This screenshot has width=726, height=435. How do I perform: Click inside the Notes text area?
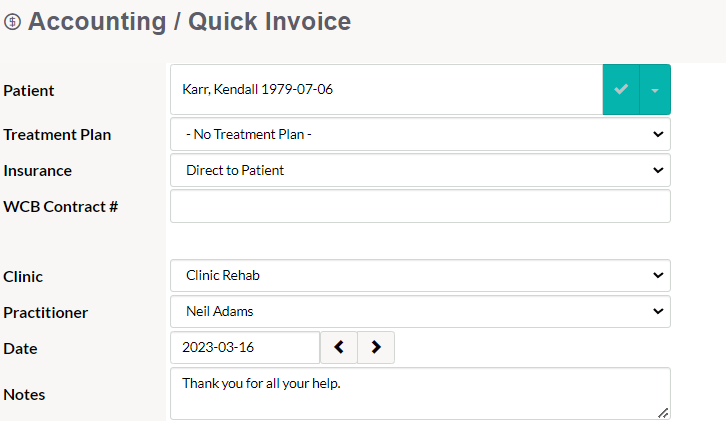pyautogui.click(x=420, y=394)
